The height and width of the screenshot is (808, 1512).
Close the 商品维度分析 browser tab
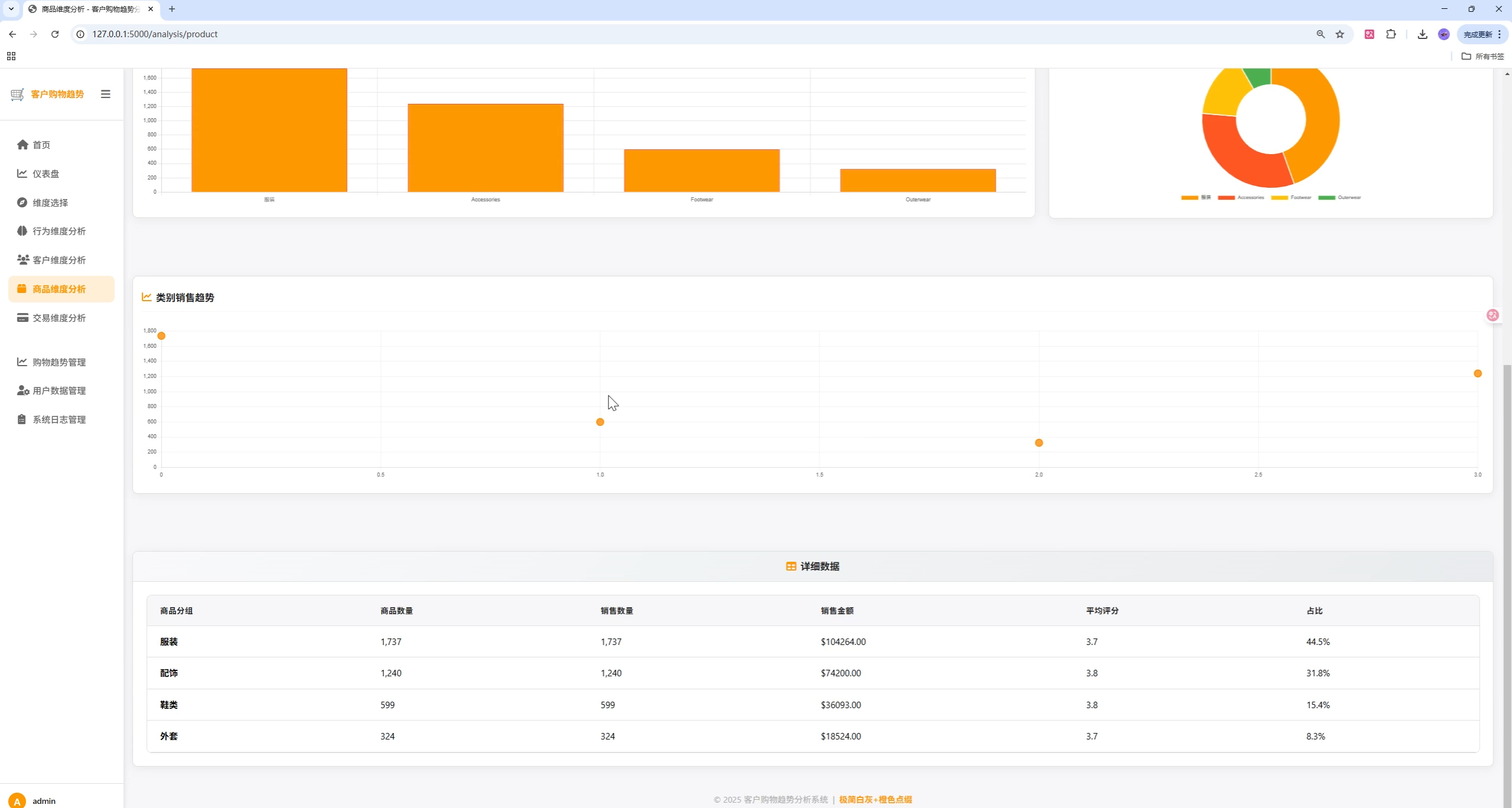151,9
